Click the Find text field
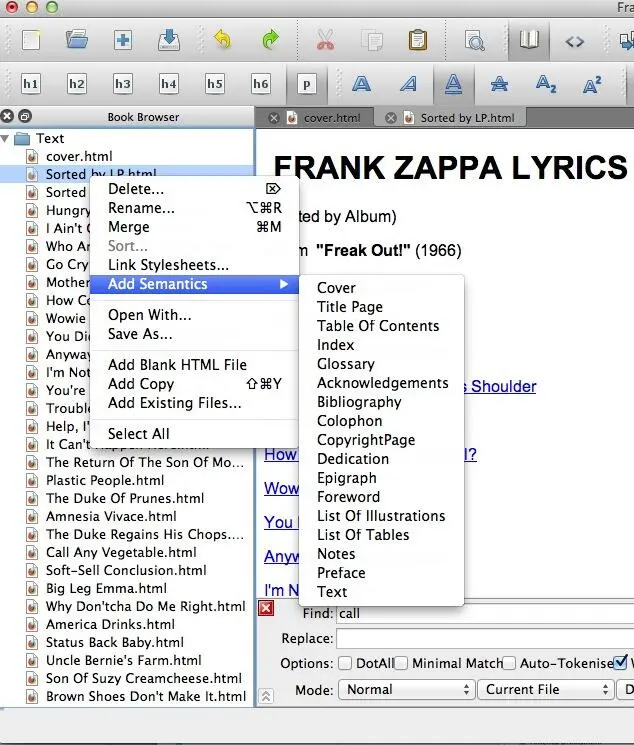The height and width of the screenshot is (745, 634). [485, 614]
